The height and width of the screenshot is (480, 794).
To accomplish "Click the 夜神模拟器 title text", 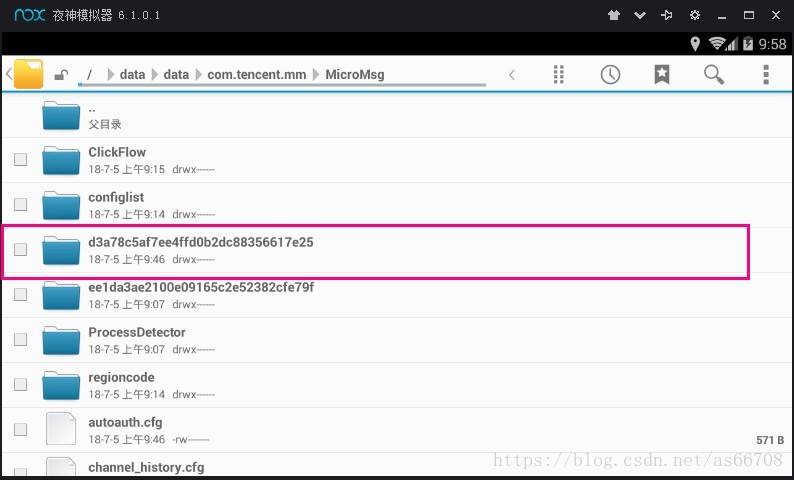I will 82,15.
